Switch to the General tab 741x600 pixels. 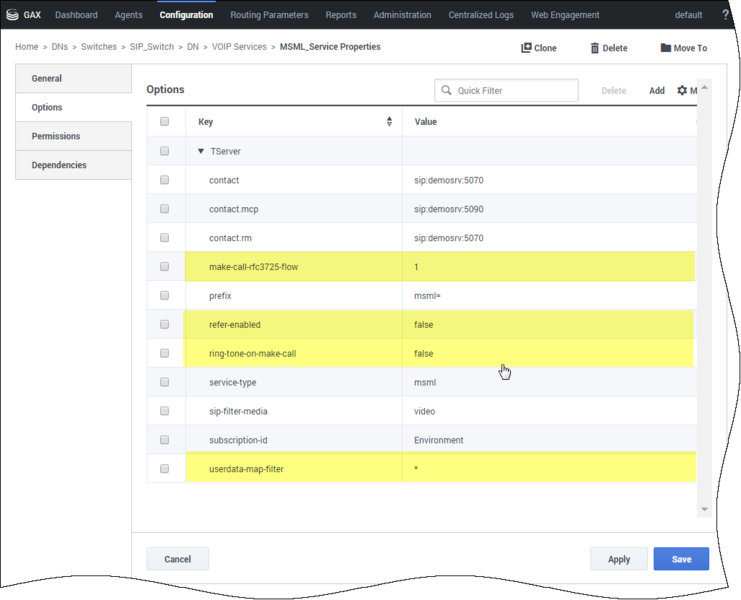click(73, 78)
